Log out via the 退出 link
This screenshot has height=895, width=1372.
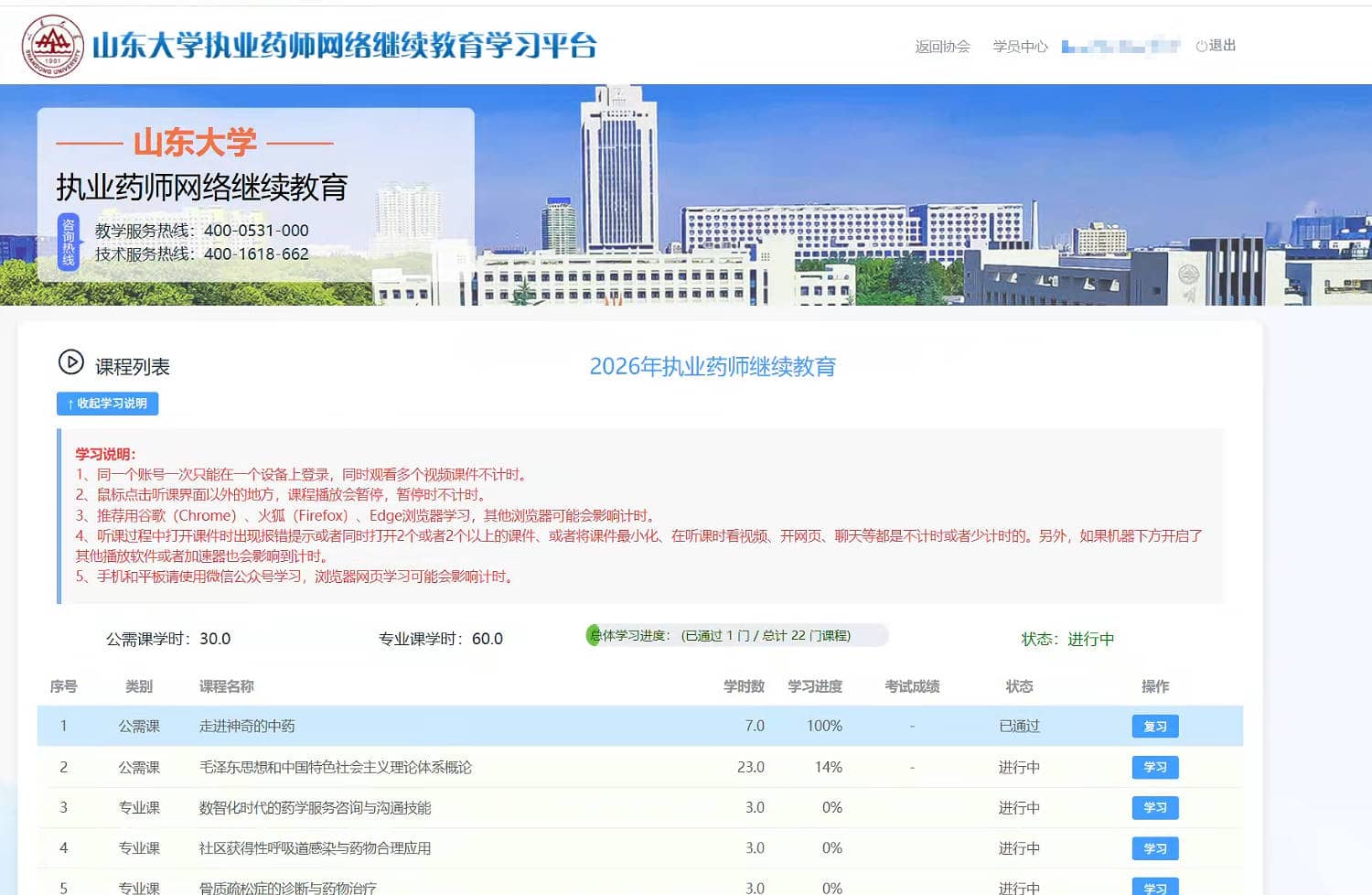tap(1216, 46)
